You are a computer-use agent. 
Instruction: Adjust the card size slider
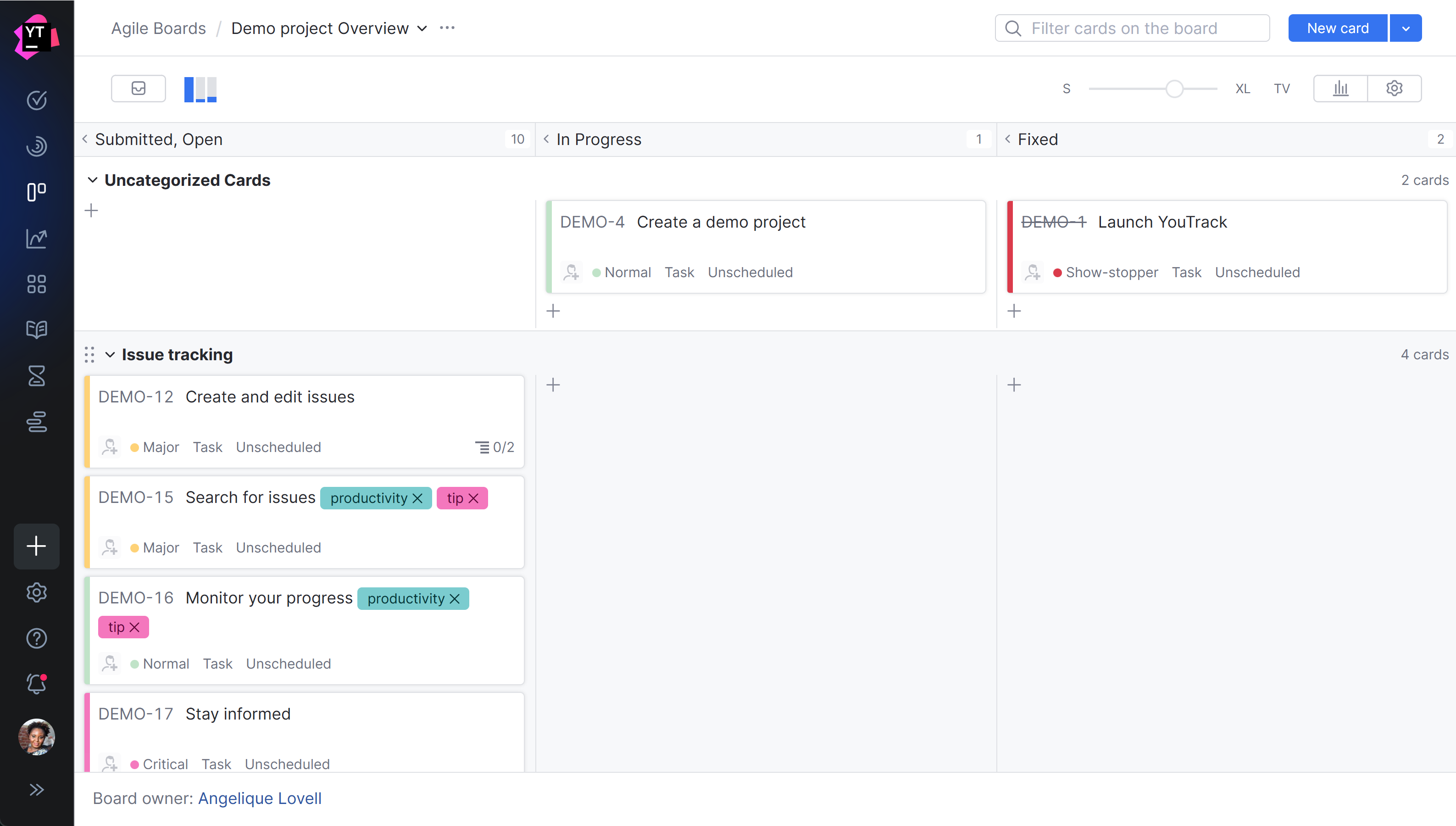pos(1175,89)
